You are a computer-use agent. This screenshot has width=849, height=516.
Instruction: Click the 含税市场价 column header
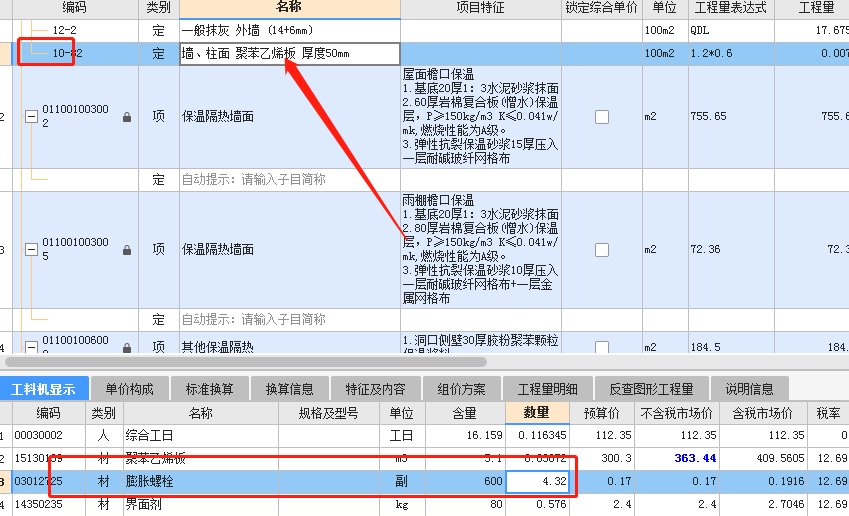tap(763, 413)
